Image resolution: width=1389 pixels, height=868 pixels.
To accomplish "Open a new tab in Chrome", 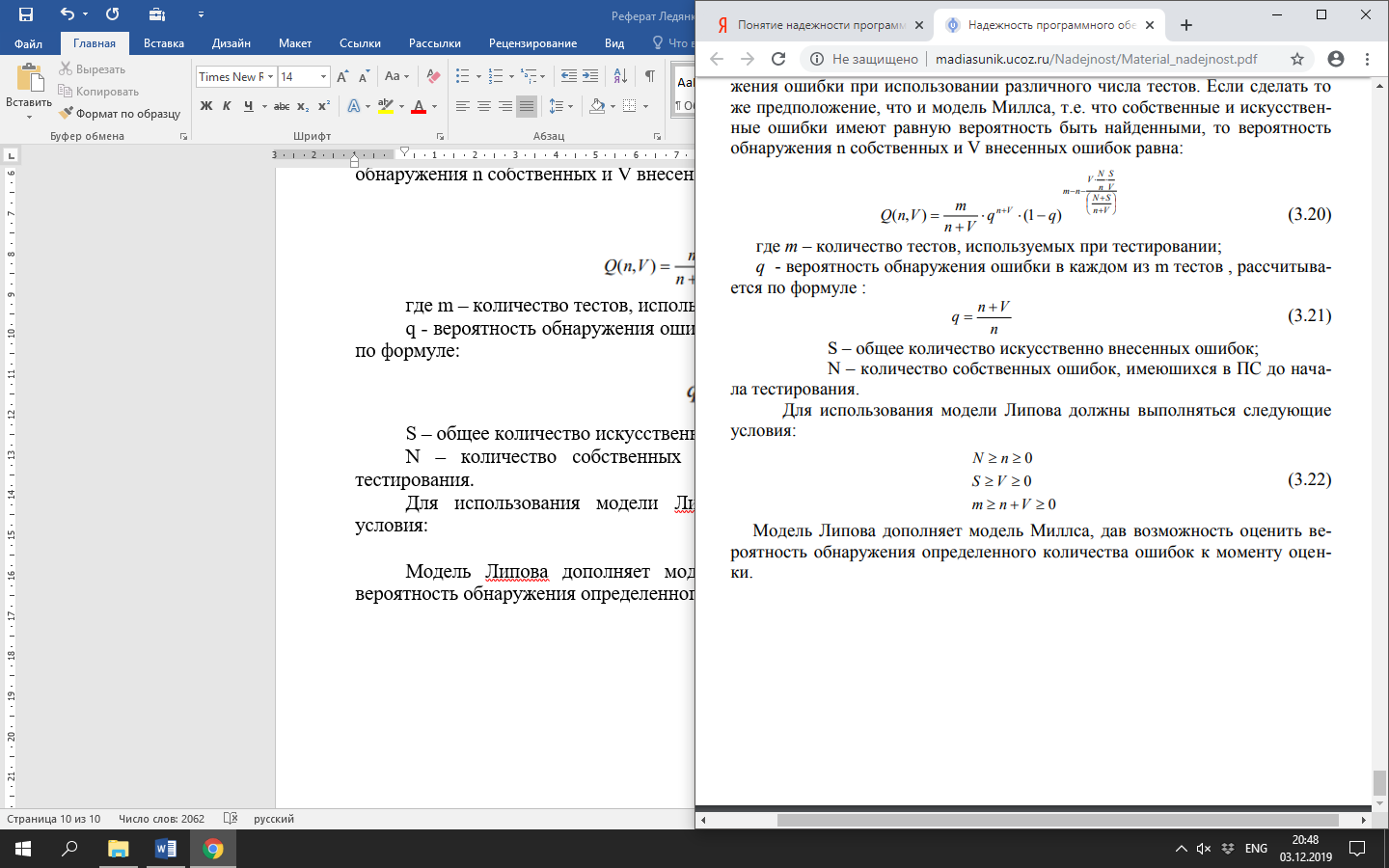I will [1186, 25].
